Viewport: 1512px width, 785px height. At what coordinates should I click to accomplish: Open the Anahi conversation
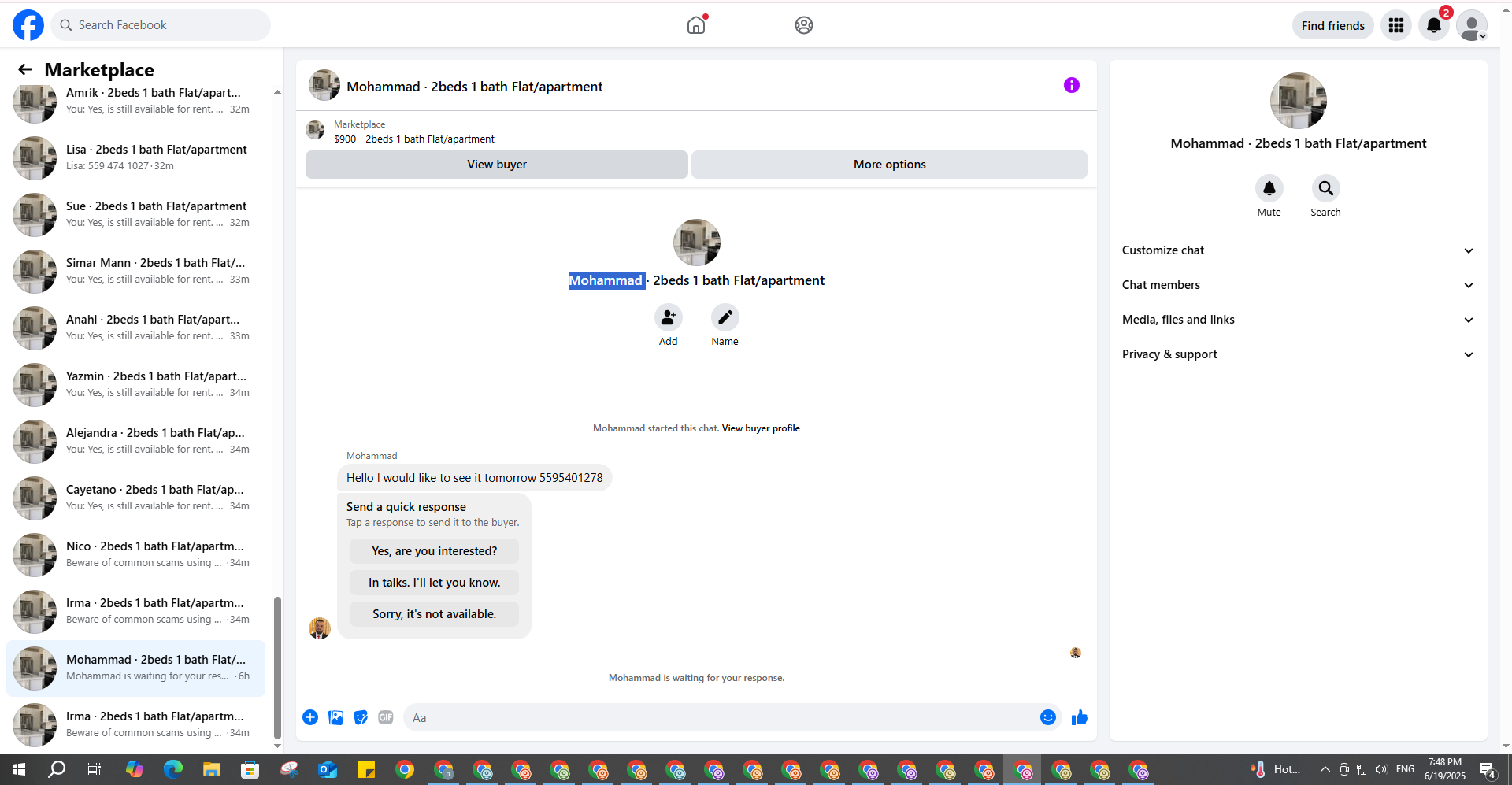pos(135,328)
